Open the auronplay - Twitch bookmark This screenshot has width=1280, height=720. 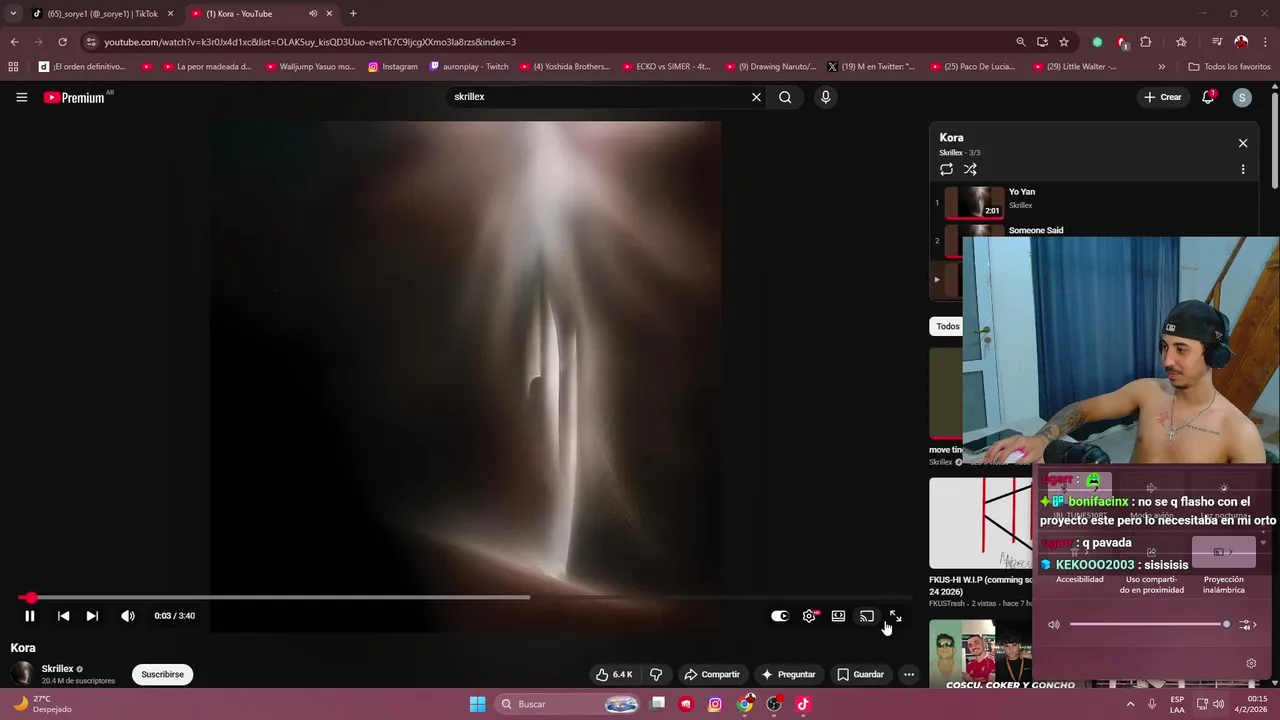coord(469,67)
